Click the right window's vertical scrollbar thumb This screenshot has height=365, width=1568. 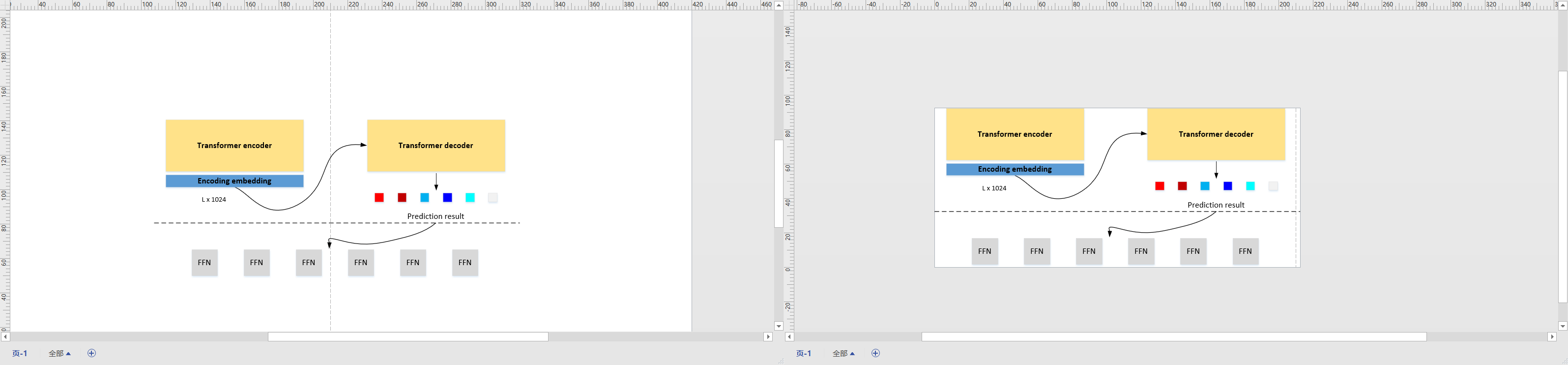[1563, 186]
